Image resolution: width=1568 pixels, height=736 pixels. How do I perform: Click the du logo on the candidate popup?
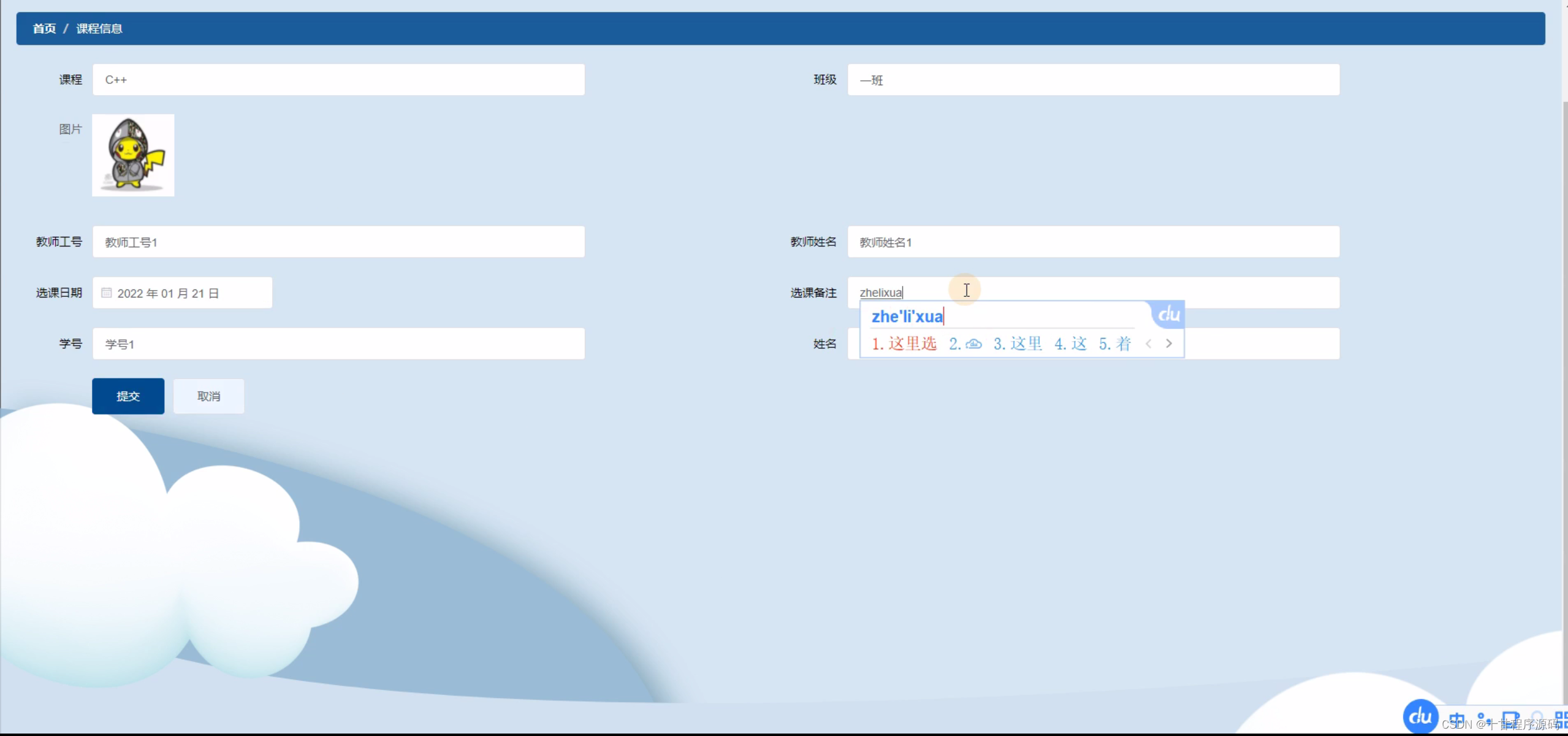coord(1168,315)
